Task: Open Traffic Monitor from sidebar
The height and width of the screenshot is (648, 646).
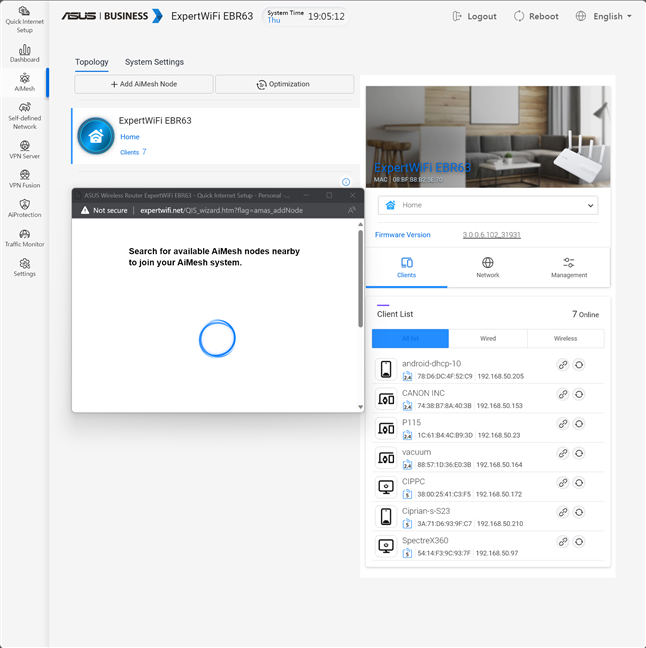Action: [x=24, y=237]
